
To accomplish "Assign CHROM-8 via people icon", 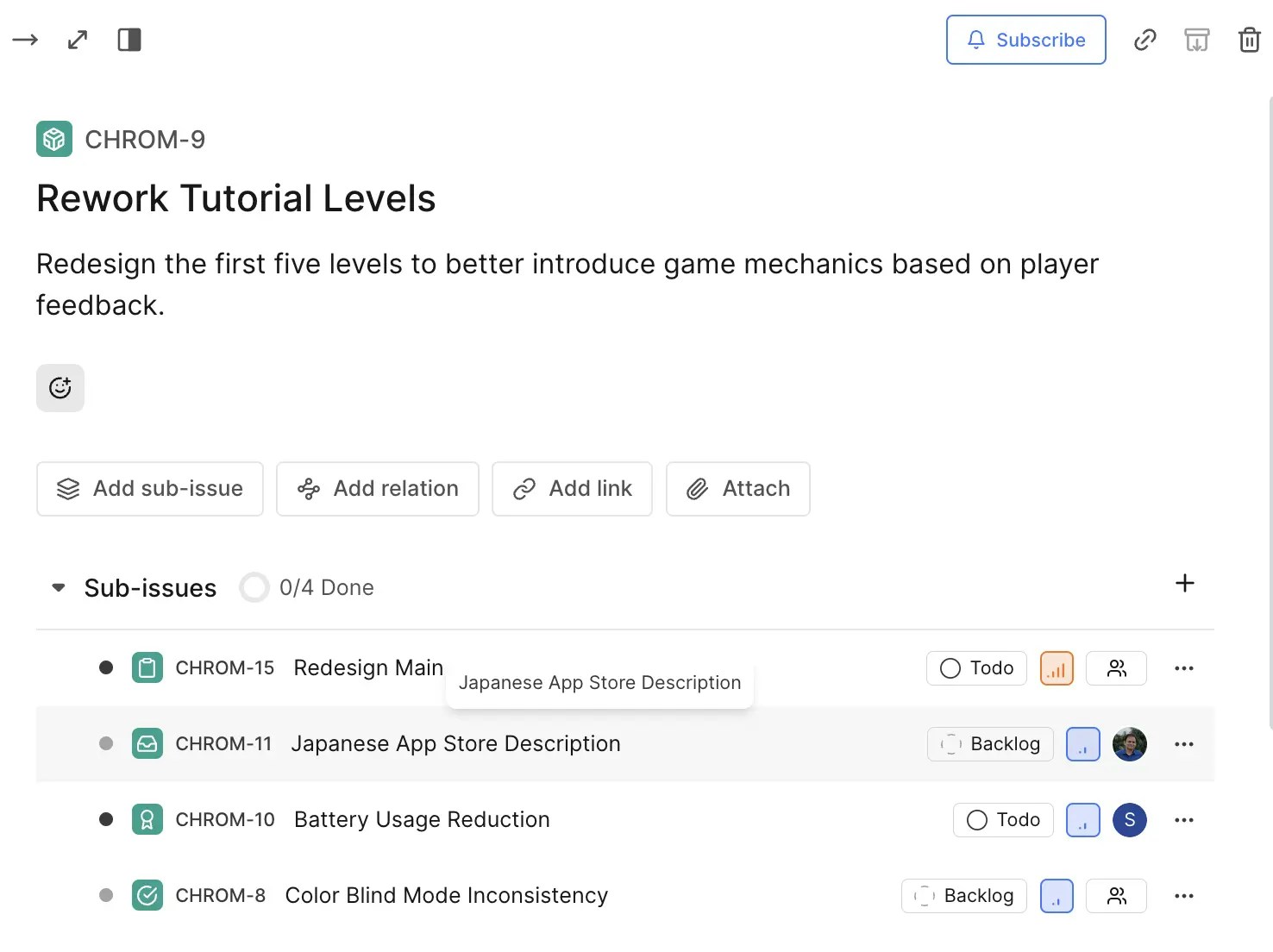I will click(x=1116, y=896).
